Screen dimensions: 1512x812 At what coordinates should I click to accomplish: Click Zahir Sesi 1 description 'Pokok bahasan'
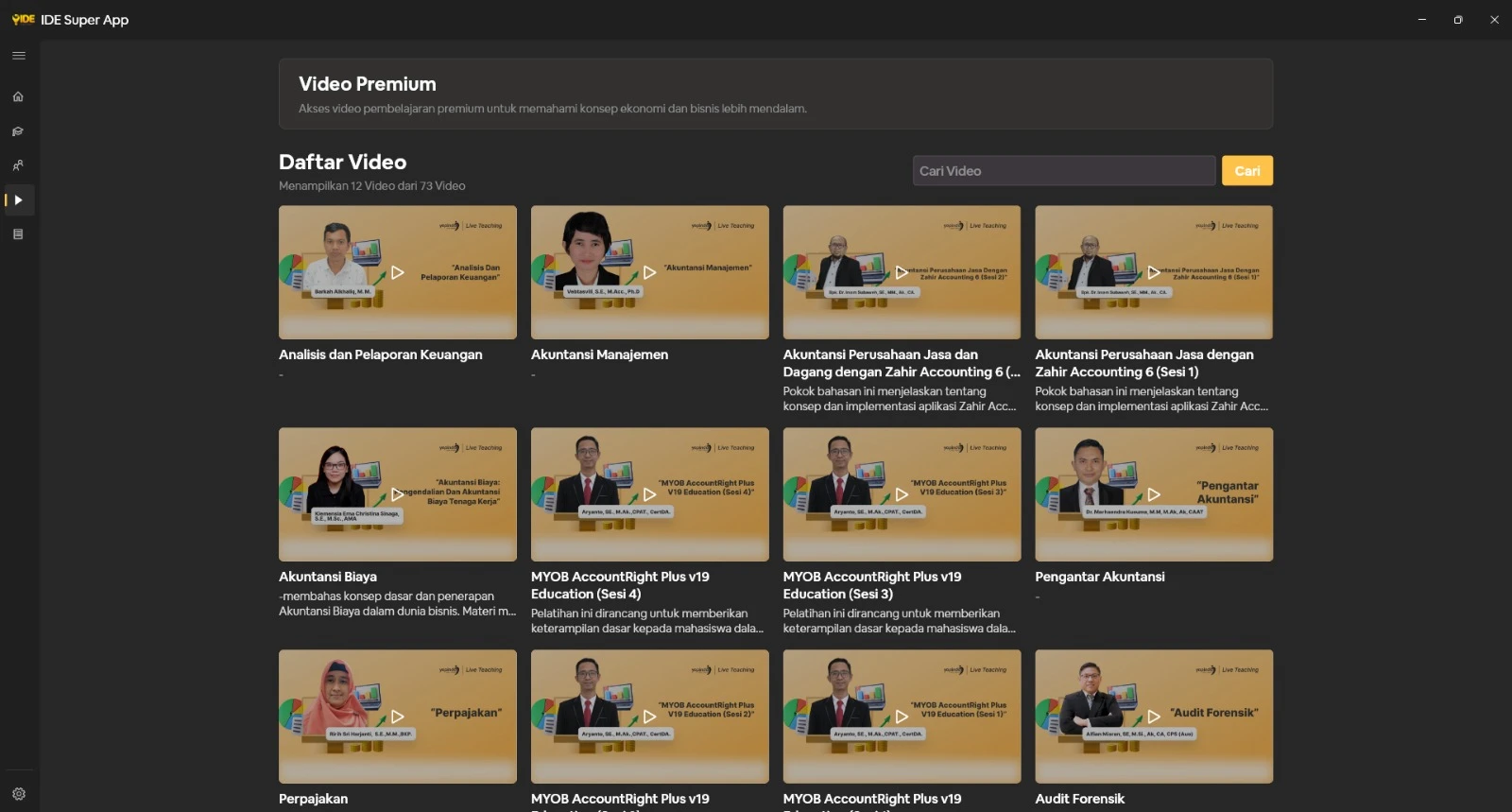click(1152, 399)
